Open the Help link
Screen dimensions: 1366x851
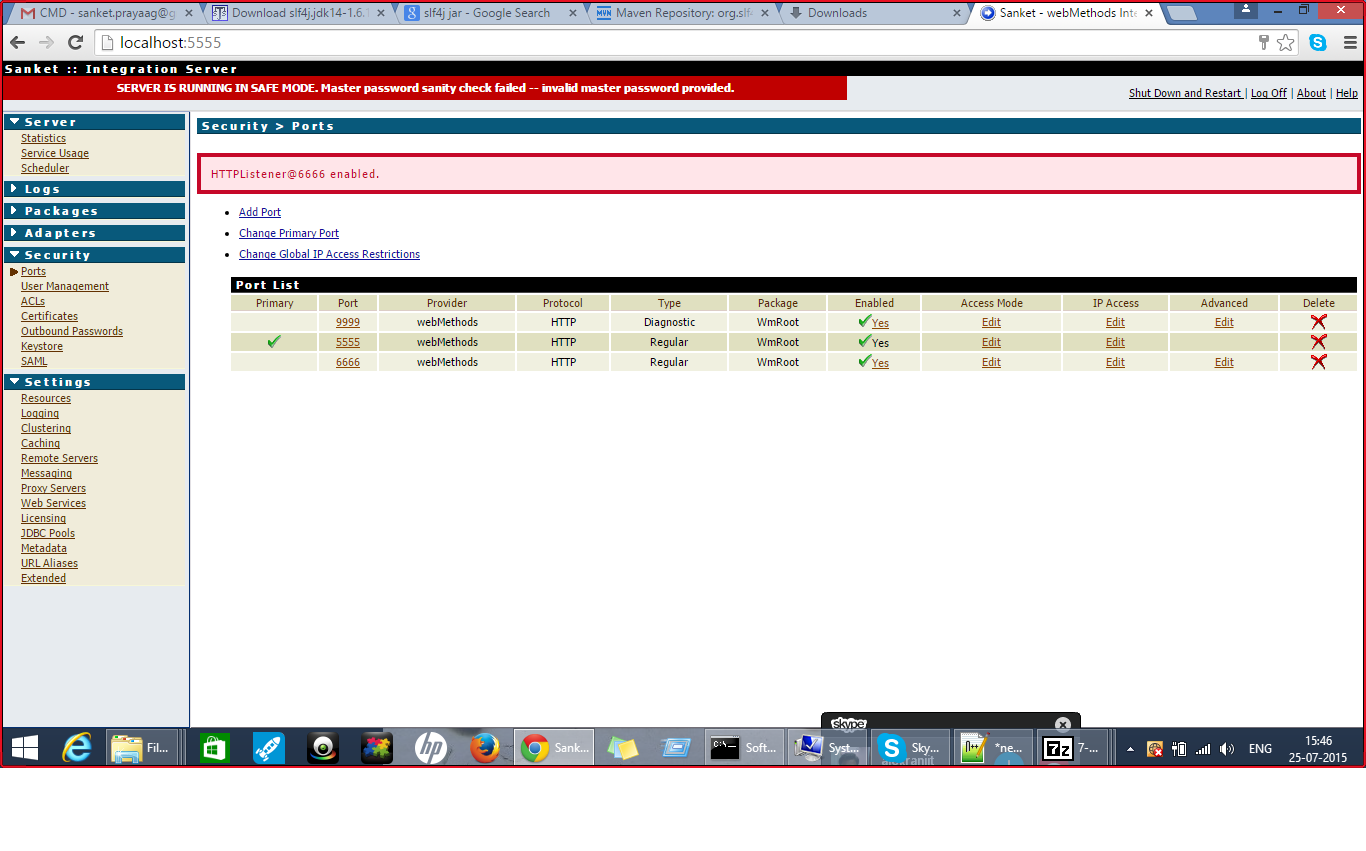pos(1347,93)
